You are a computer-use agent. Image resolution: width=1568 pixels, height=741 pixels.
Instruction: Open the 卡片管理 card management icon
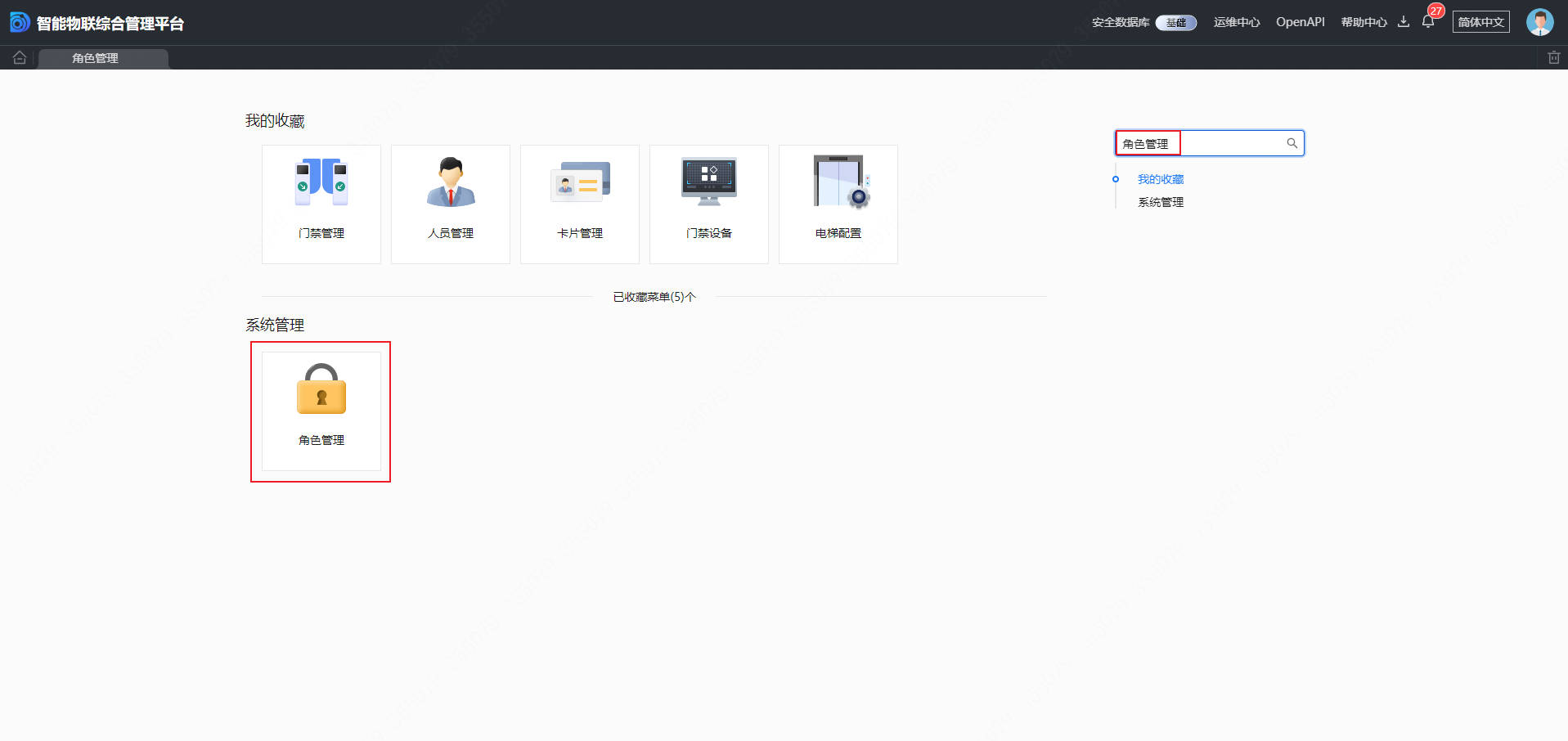(580, 183)
